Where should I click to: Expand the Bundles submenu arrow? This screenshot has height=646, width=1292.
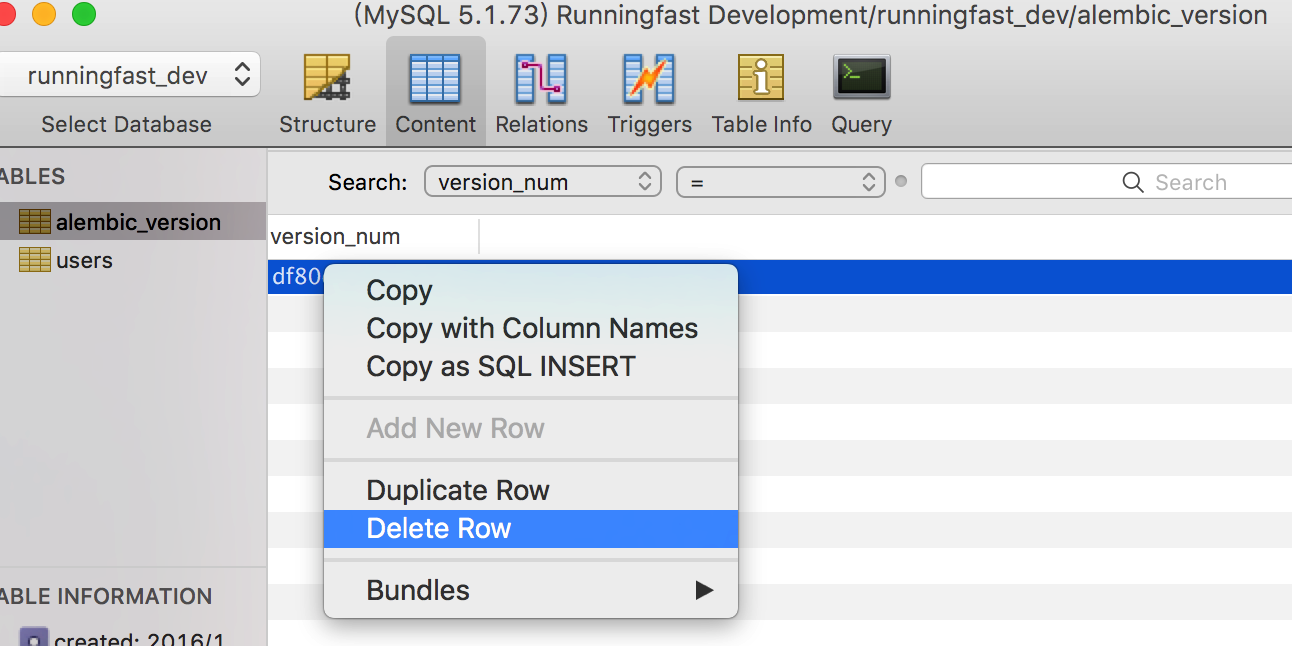(x=705, y=590)
